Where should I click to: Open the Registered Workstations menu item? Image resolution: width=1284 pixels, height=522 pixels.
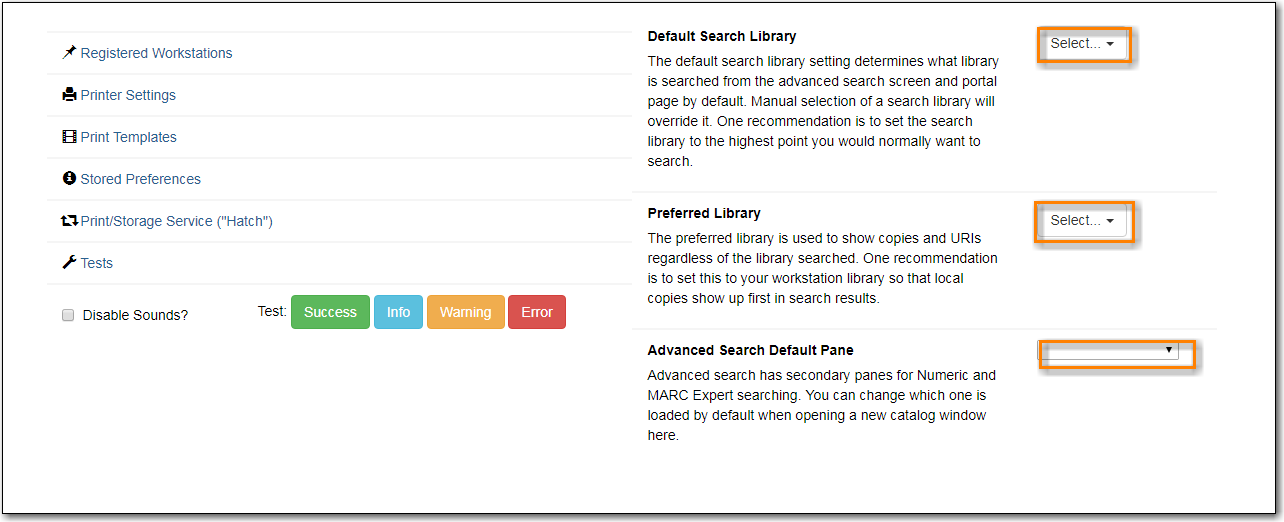pyautogui.click(x=156, y=53)
